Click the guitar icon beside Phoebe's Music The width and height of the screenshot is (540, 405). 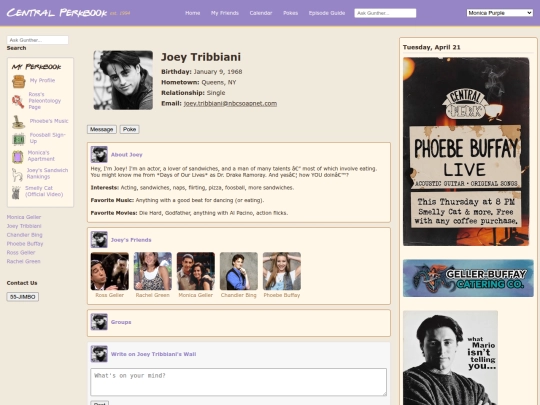19,122
